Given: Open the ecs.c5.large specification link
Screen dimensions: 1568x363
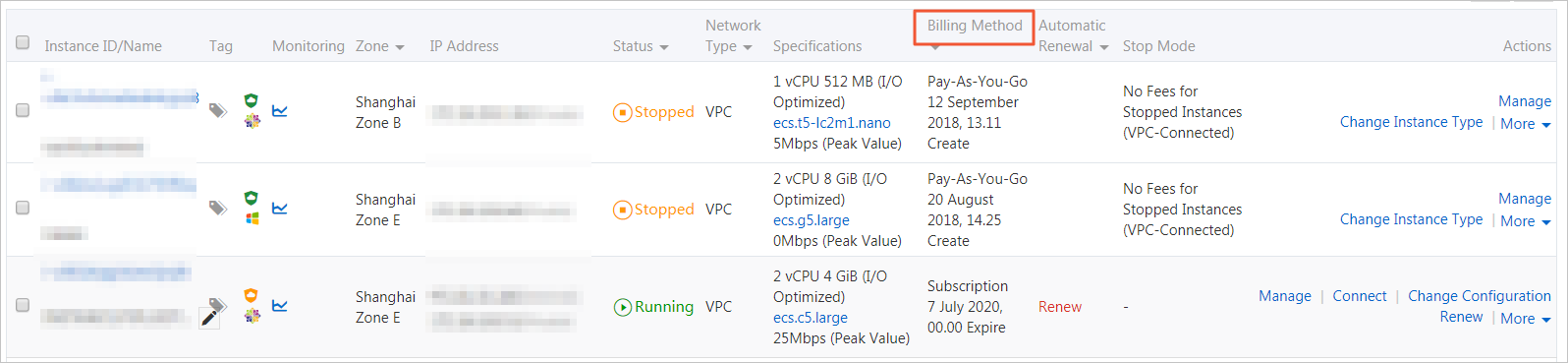Looking at the screenshot, I should click(811, 318).
